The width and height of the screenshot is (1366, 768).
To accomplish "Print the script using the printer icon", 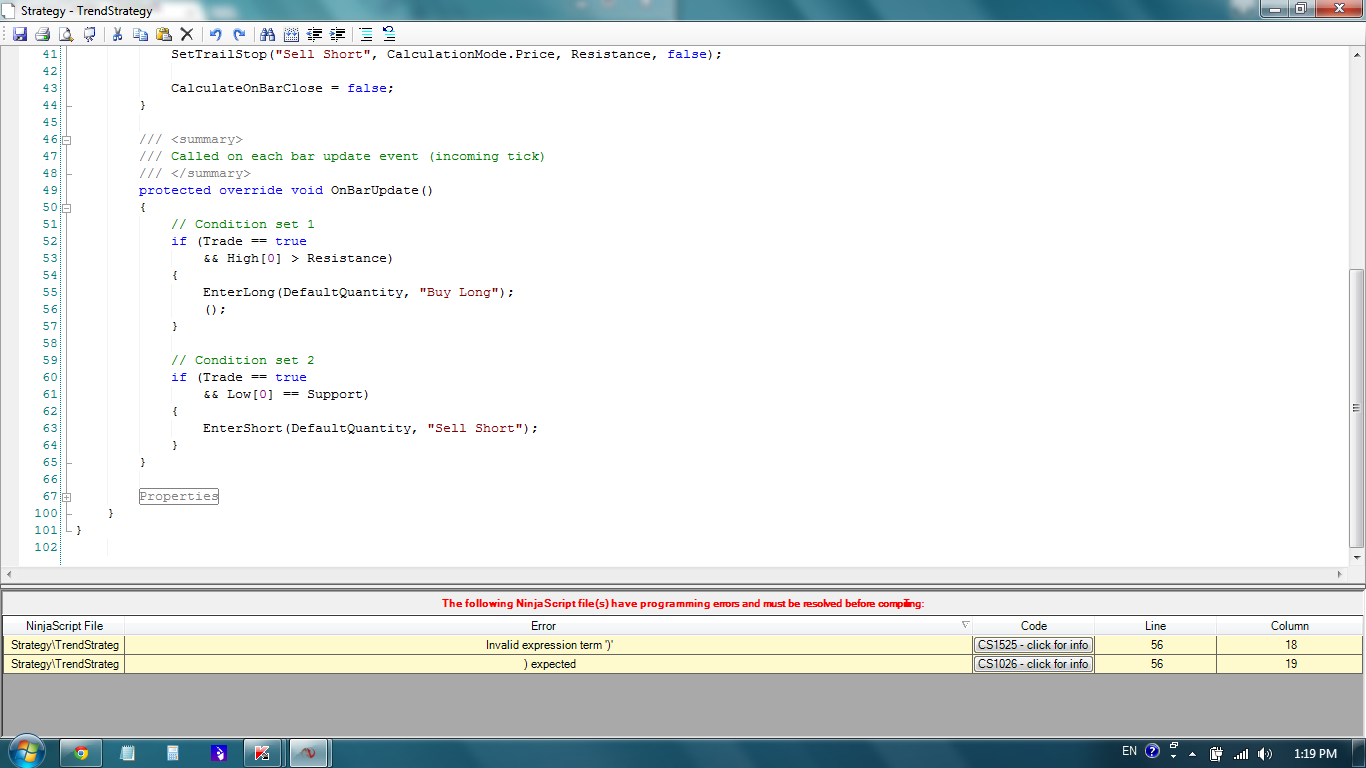I will pyautogui.click(x=42, y=34).
